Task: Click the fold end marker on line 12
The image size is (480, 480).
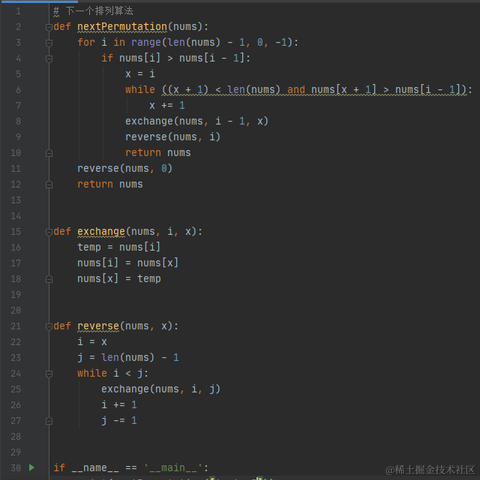Action: 49,185
